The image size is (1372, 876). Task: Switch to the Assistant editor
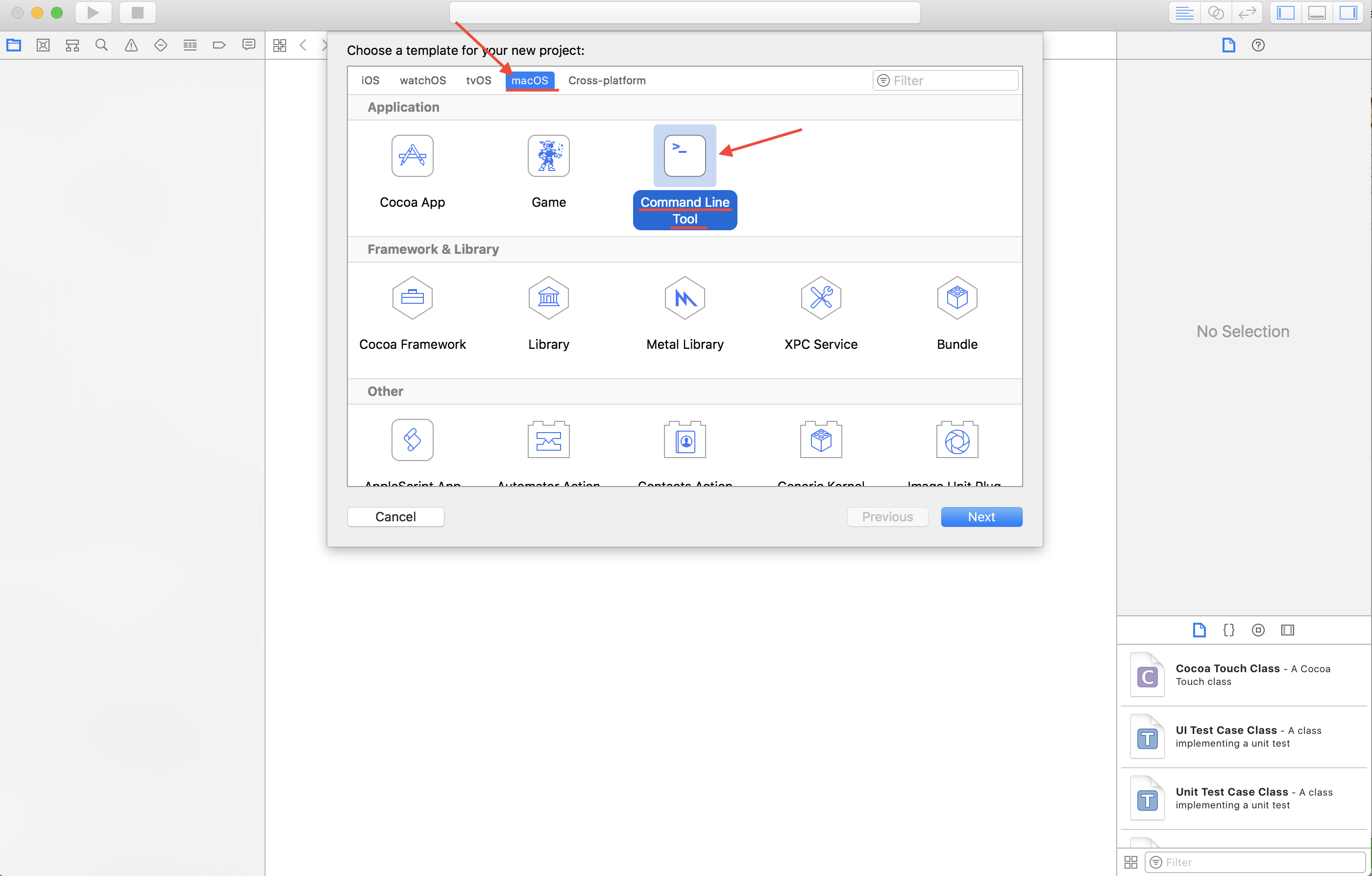(x=1216, y=13)
